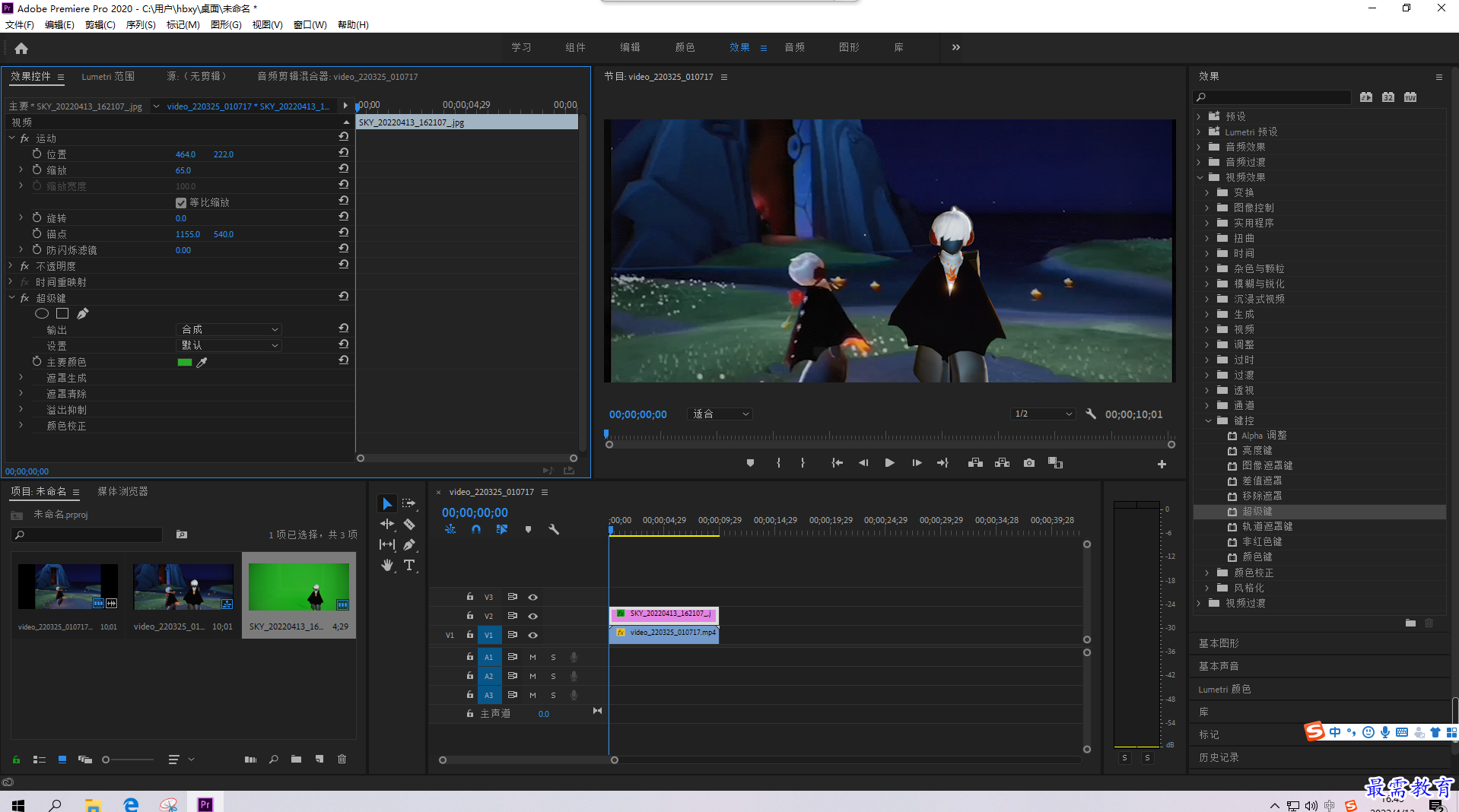Delete selected item in project panel
1459x812 pixels.
point(342,759)
